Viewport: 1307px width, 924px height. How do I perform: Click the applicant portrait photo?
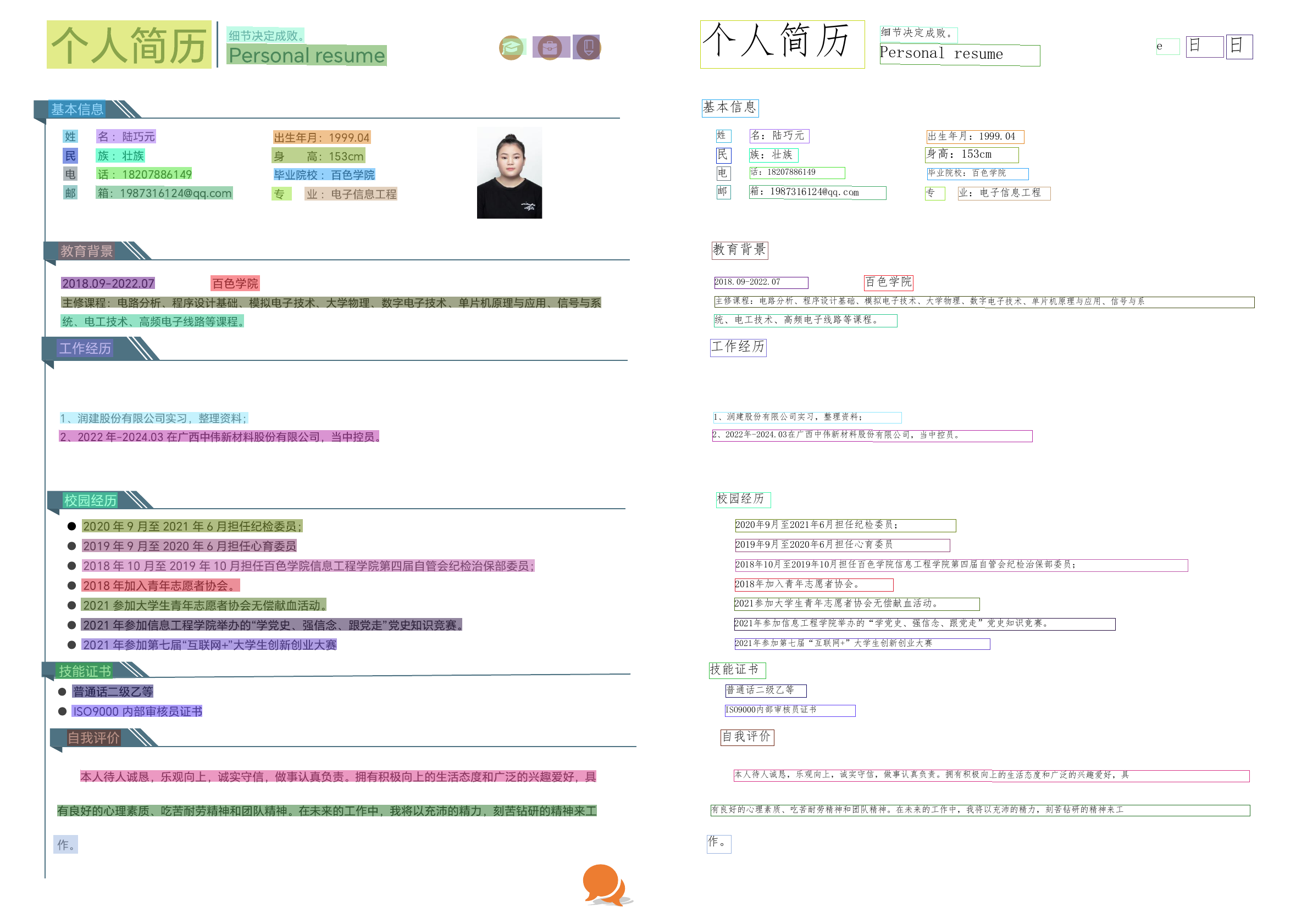pos(509,173)
